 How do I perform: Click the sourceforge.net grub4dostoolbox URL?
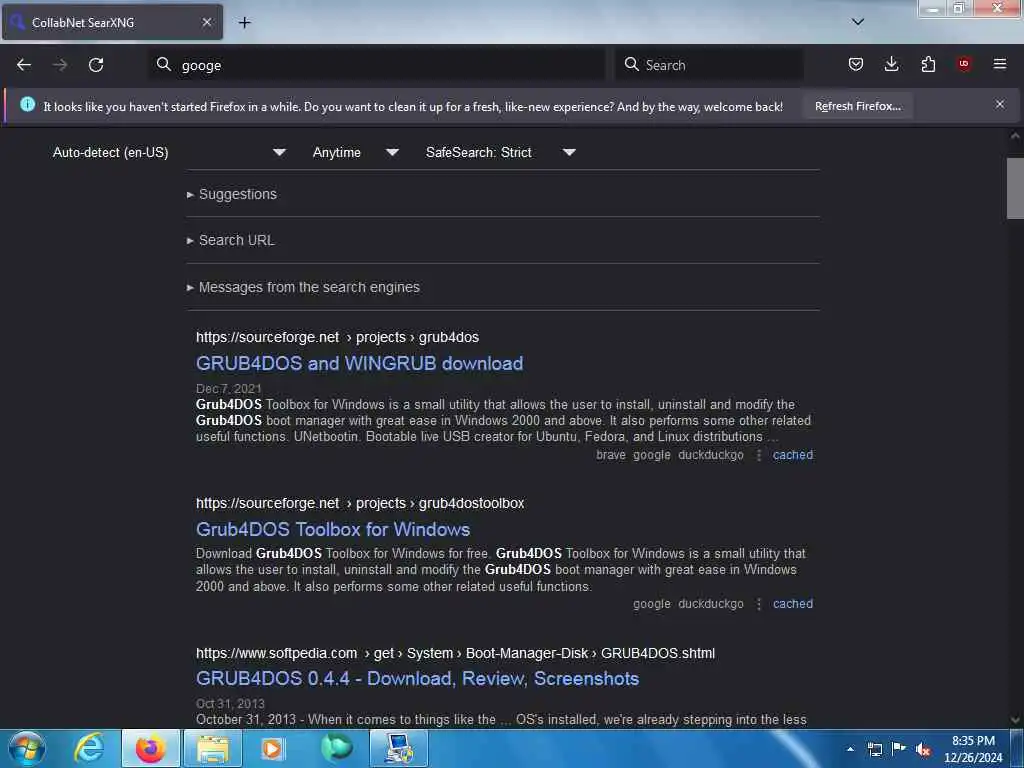[360, 504]
